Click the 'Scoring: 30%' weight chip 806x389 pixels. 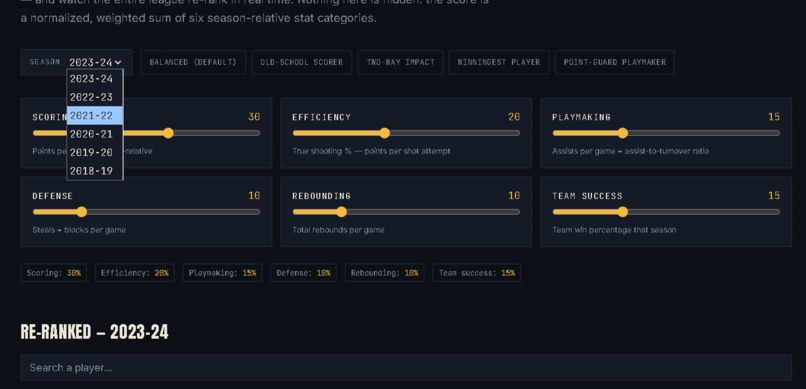click(54, 273)
